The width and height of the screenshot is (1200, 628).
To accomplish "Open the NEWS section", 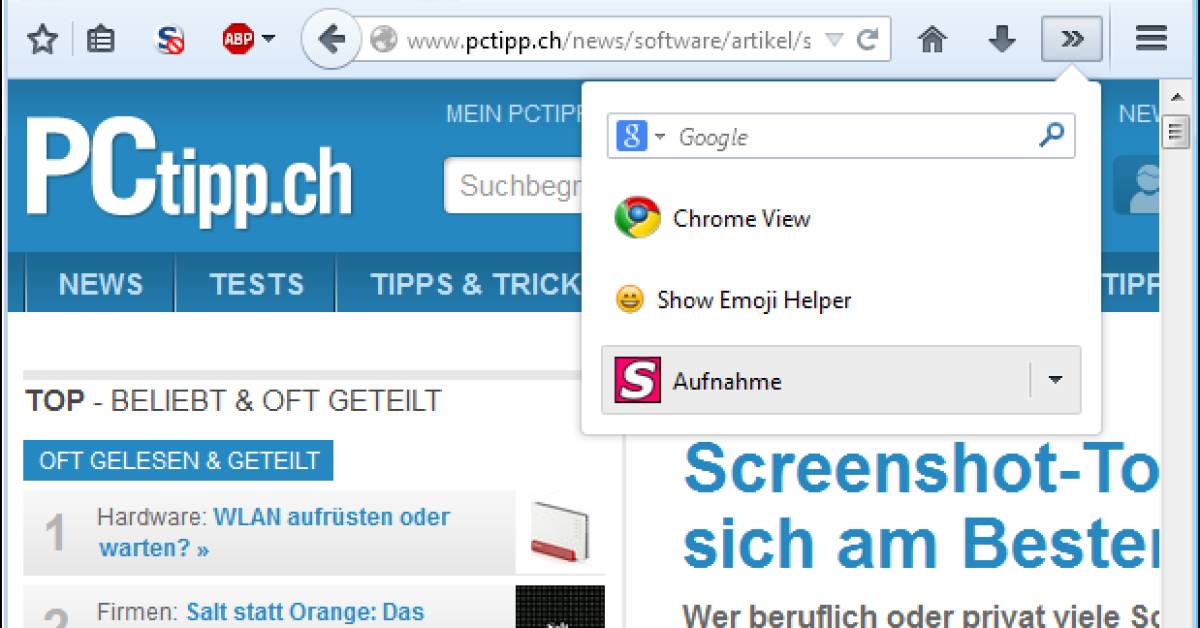I will tap(99, 285).
